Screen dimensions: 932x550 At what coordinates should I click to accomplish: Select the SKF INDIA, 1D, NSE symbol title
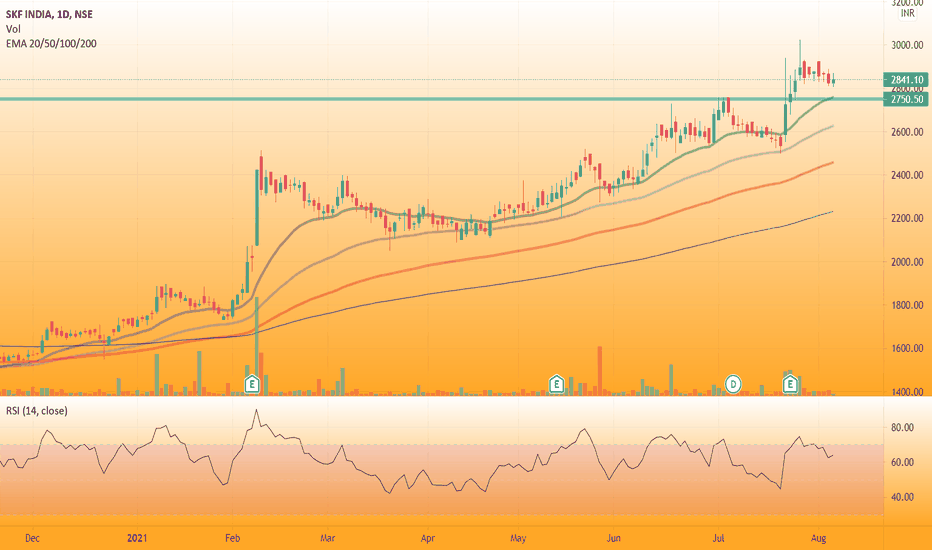pyautogui.click(x=49, y=14)
